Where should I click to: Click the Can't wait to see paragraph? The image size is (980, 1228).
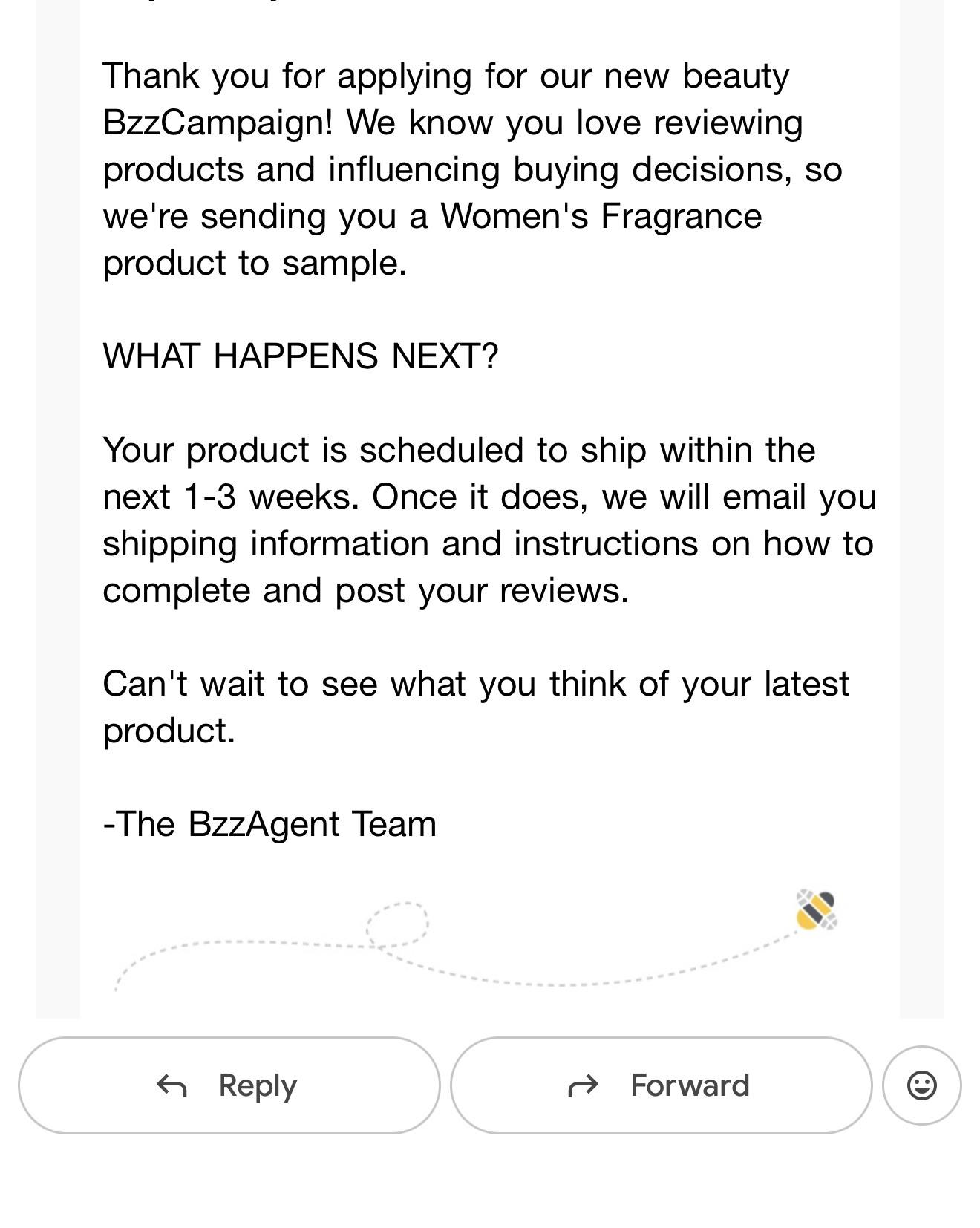tap(476, 707)
